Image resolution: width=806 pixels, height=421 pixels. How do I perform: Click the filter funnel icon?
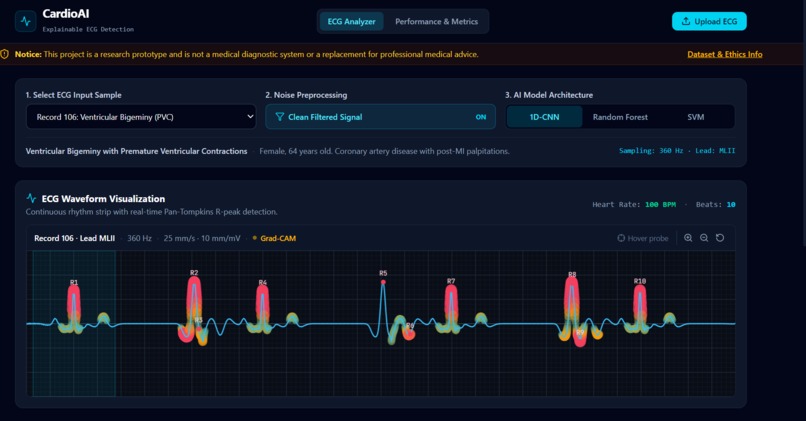[x=279, y=117]
